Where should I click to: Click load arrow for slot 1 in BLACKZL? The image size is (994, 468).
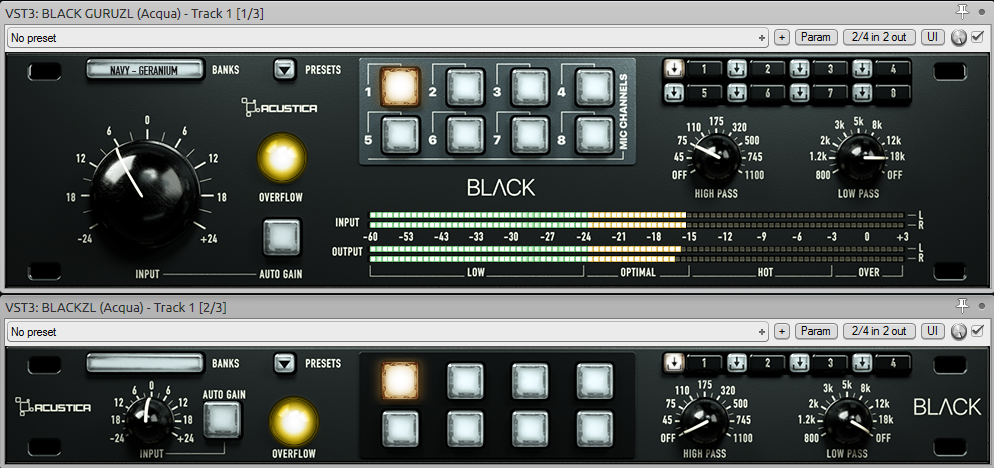click(673, 363)
